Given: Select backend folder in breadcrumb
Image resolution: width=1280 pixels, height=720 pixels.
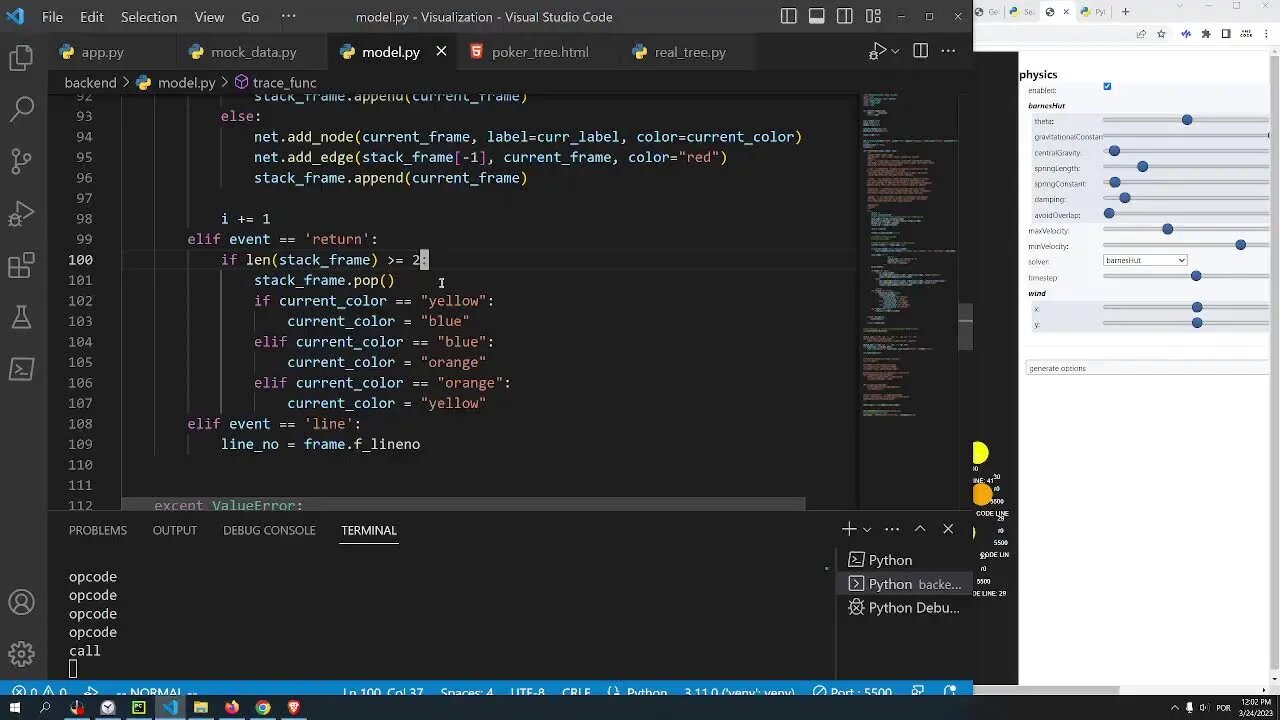Looking at the screenshot, I should click(90, 83).
